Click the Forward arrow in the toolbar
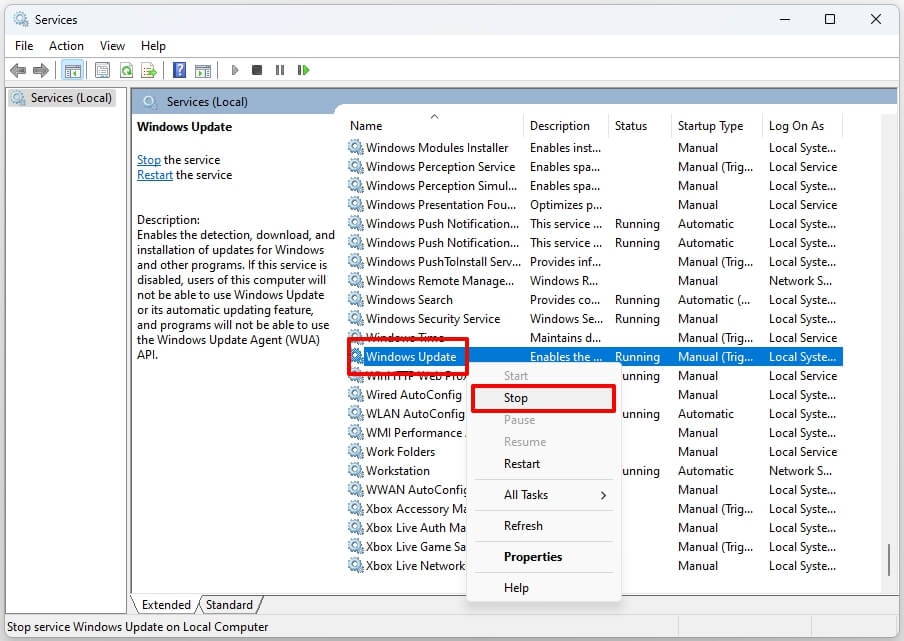The image size is (904, 641). [41, 70]
